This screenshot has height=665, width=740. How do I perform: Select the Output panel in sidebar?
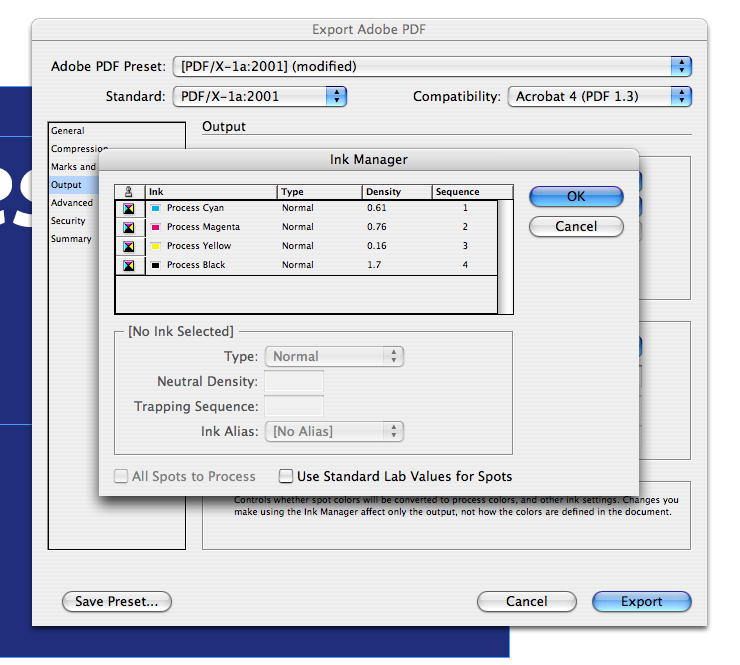click(66, 185)
